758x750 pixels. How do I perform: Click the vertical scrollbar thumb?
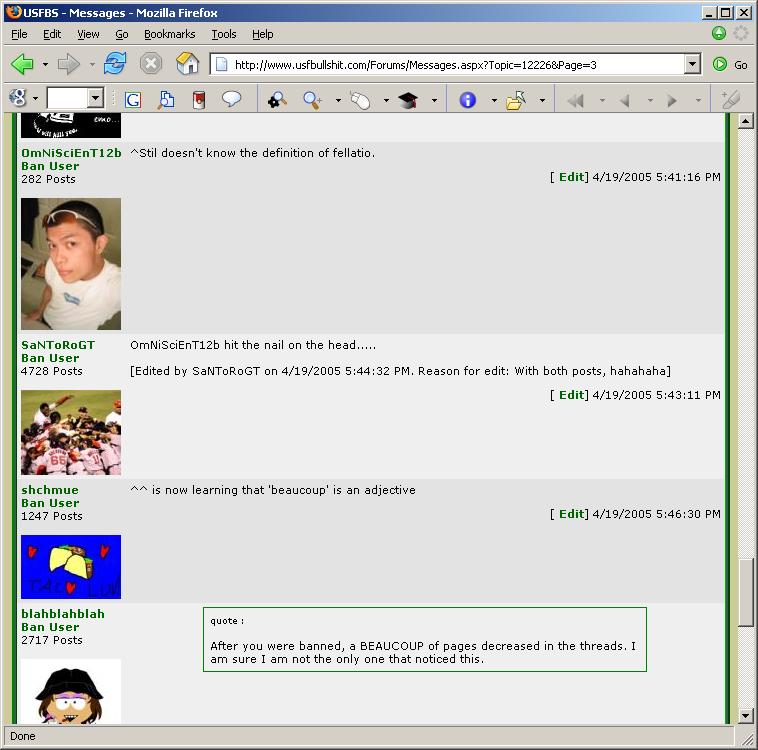[x=745, y=592]
